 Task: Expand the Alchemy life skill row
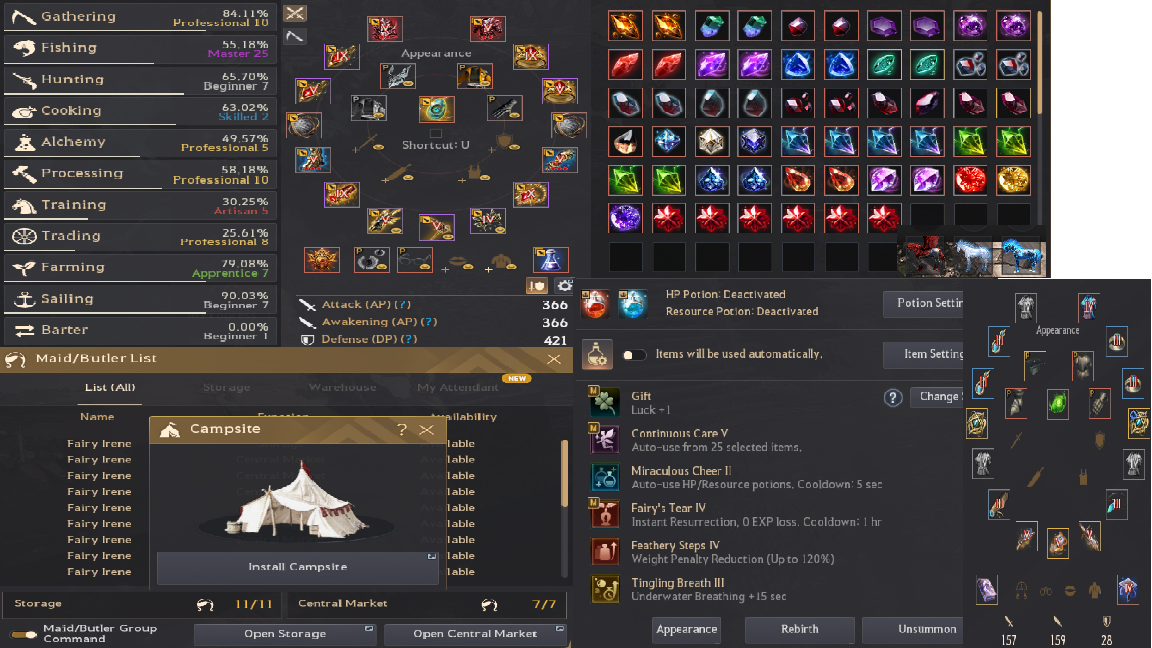140,142
